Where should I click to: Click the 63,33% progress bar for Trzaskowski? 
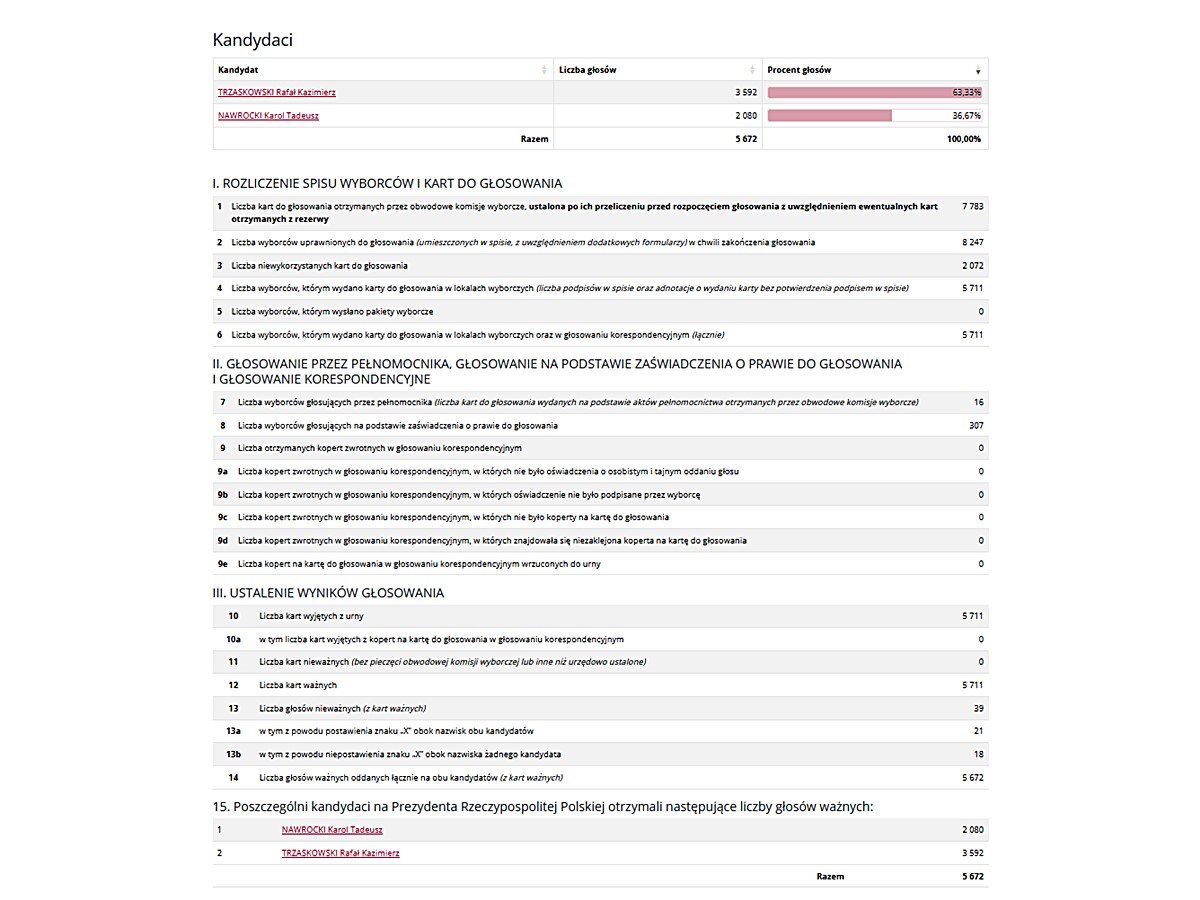874,93
